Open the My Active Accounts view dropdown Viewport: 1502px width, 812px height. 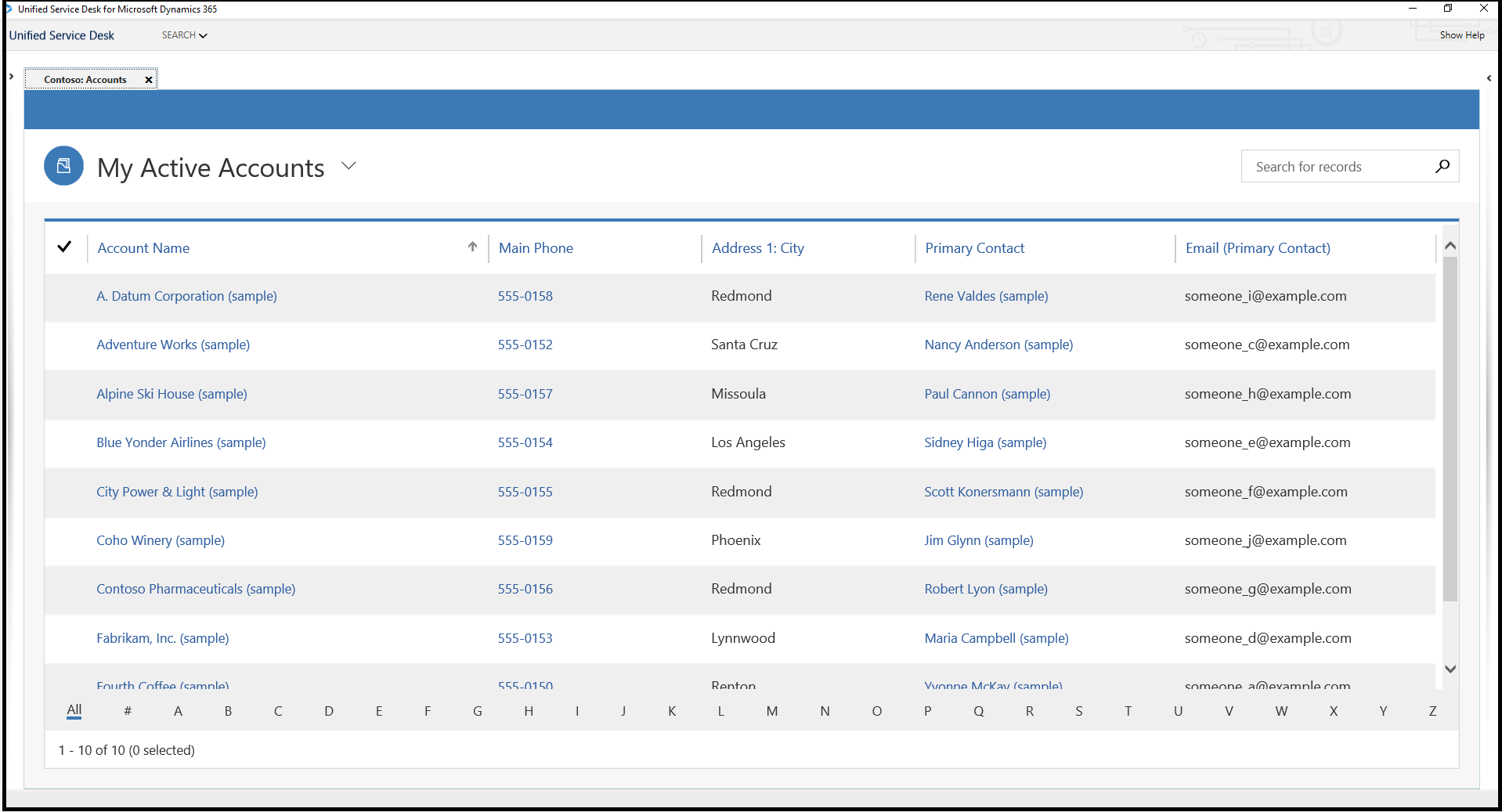[x=349, y=166]
